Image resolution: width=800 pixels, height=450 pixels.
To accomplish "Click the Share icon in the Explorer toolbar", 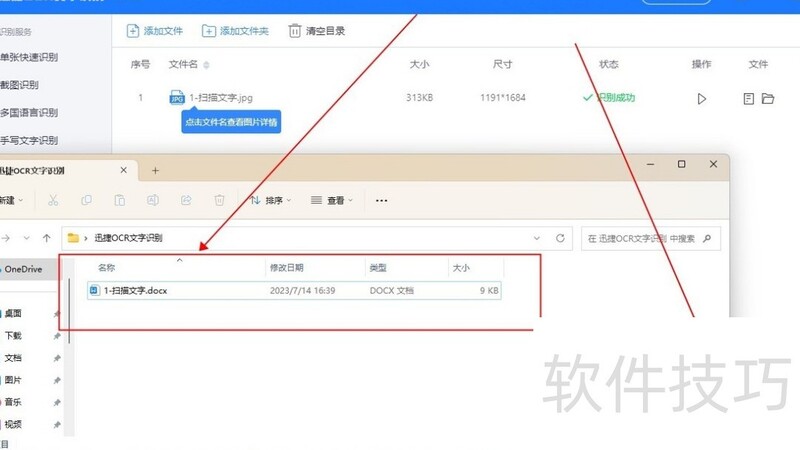I will pyautogui.click(x=186, y=201).
